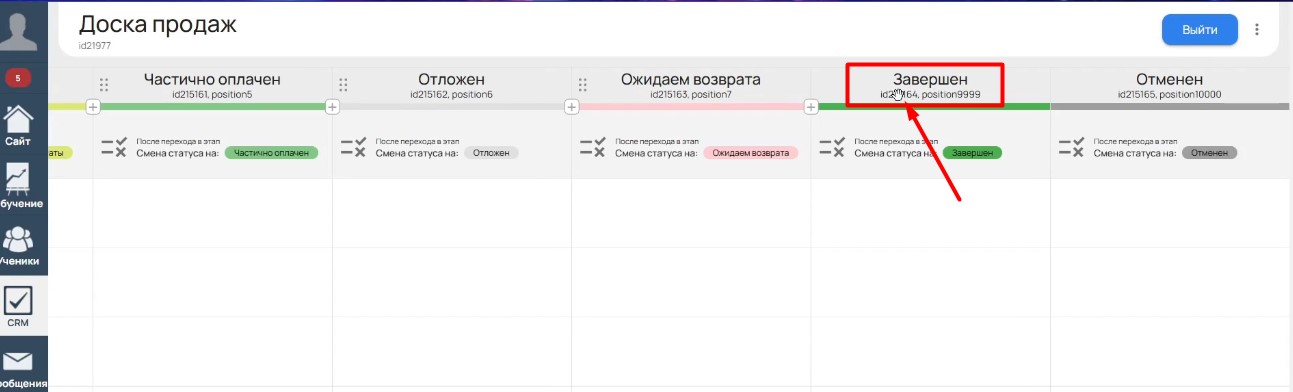The width and height of the screenshot is (1293, 392).
Task: Add a stage before Частично оплачен column
Action: point(93,106)
